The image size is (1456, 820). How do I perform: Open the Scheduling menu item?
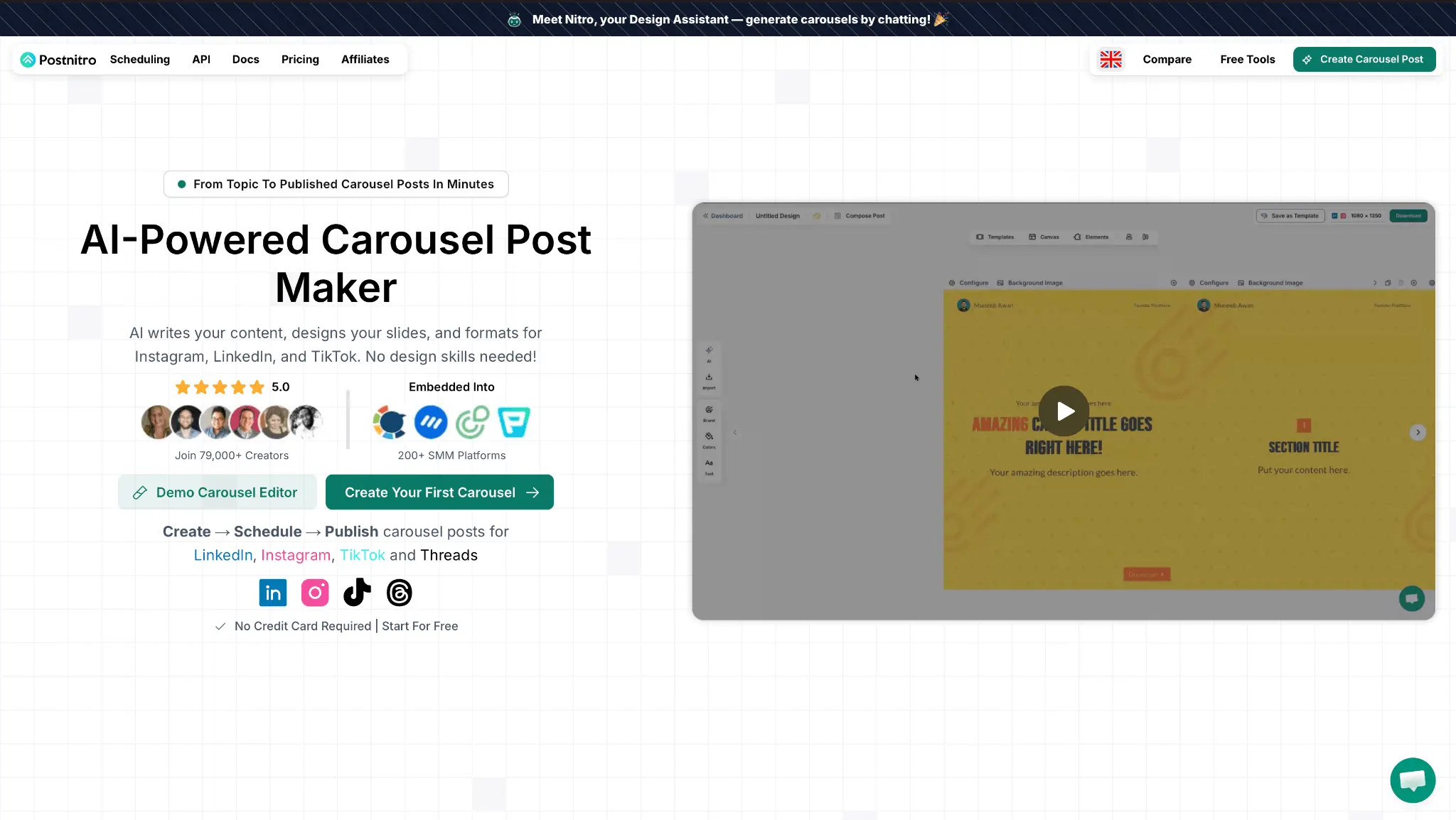click(x=140, y=60)
